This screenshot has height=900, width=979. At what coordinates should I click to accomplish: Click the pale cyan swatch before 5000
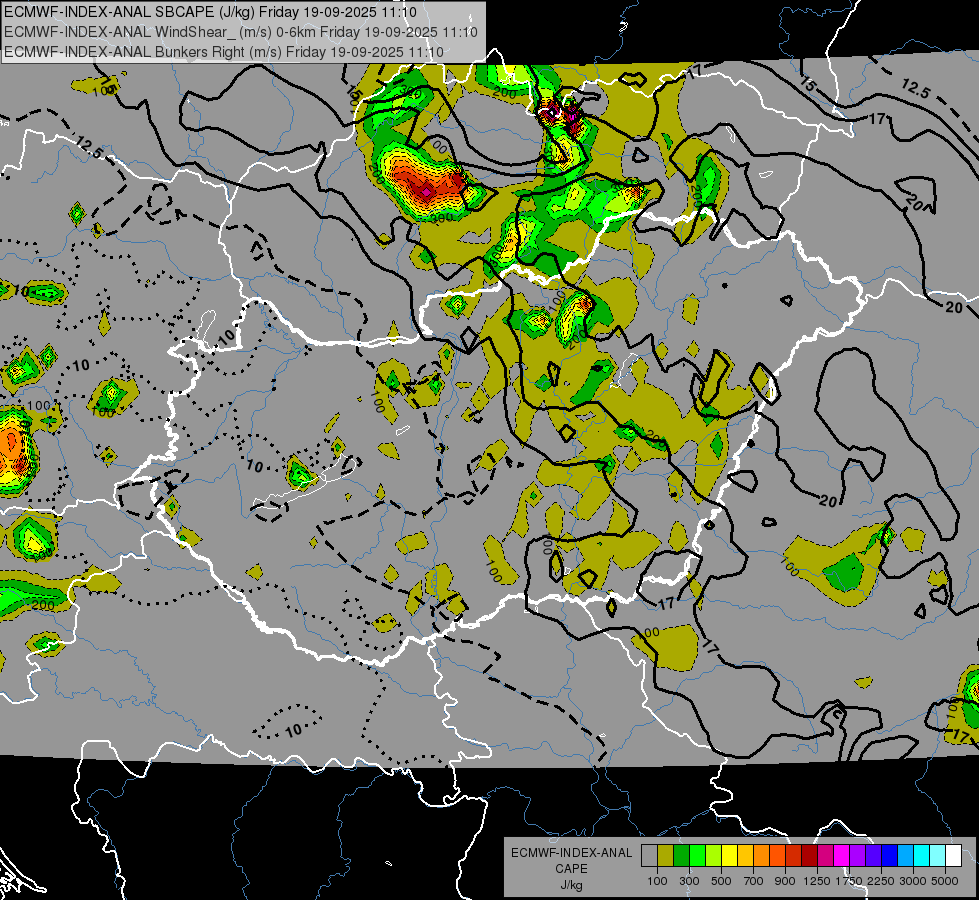click(938, 856)
